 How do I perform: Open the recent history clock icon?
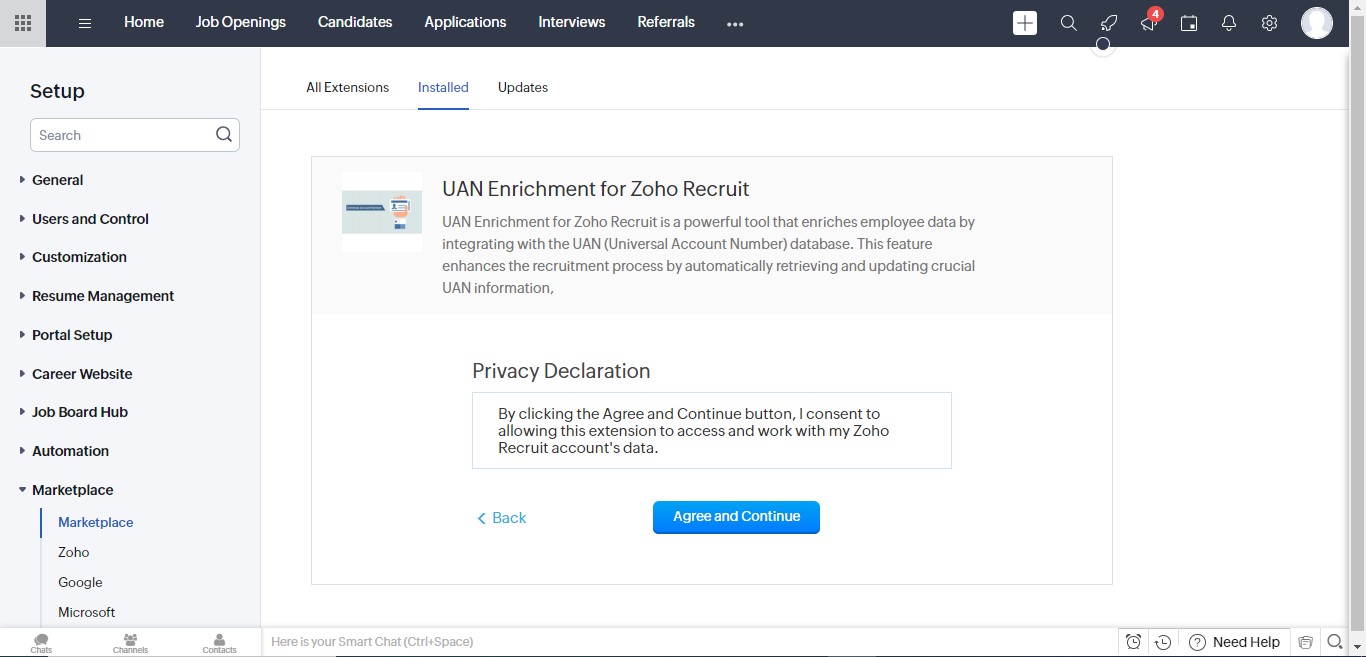pos(1163,642)
